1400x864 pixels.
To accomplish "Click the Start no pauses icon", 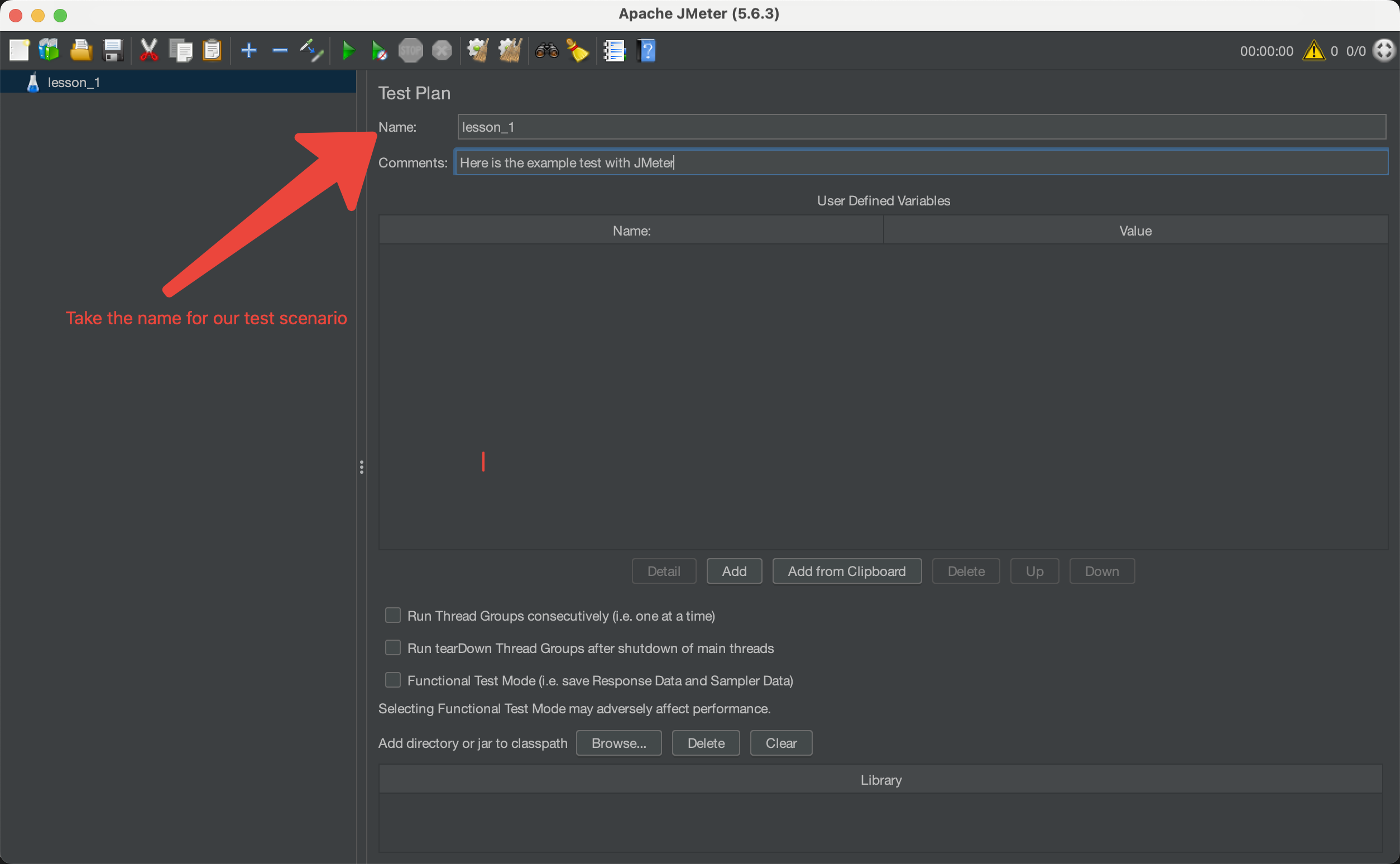I will pos(379,51).
